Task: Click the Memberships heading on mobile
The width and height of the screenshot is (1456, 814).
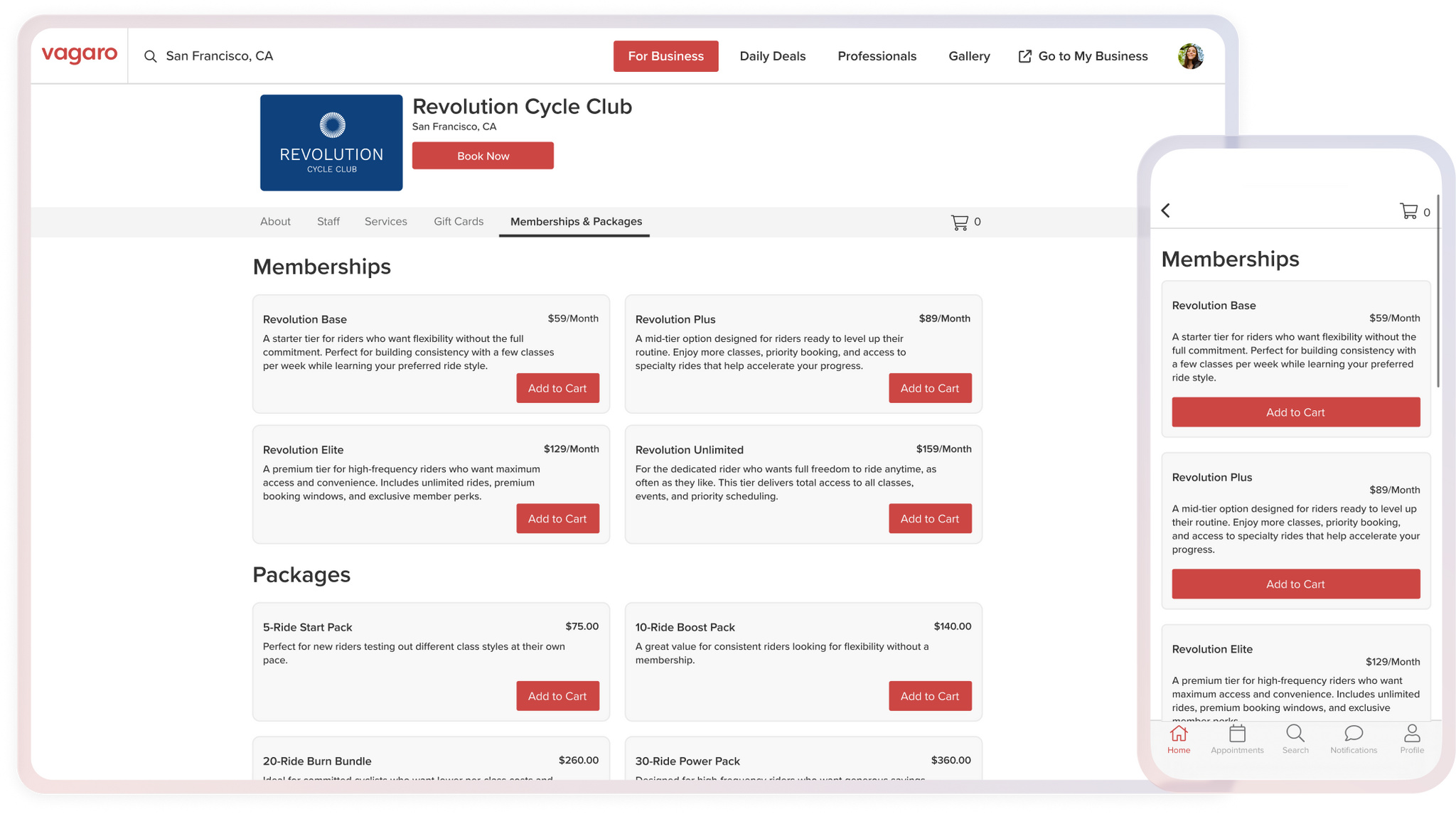Action: coord(1231,259)
